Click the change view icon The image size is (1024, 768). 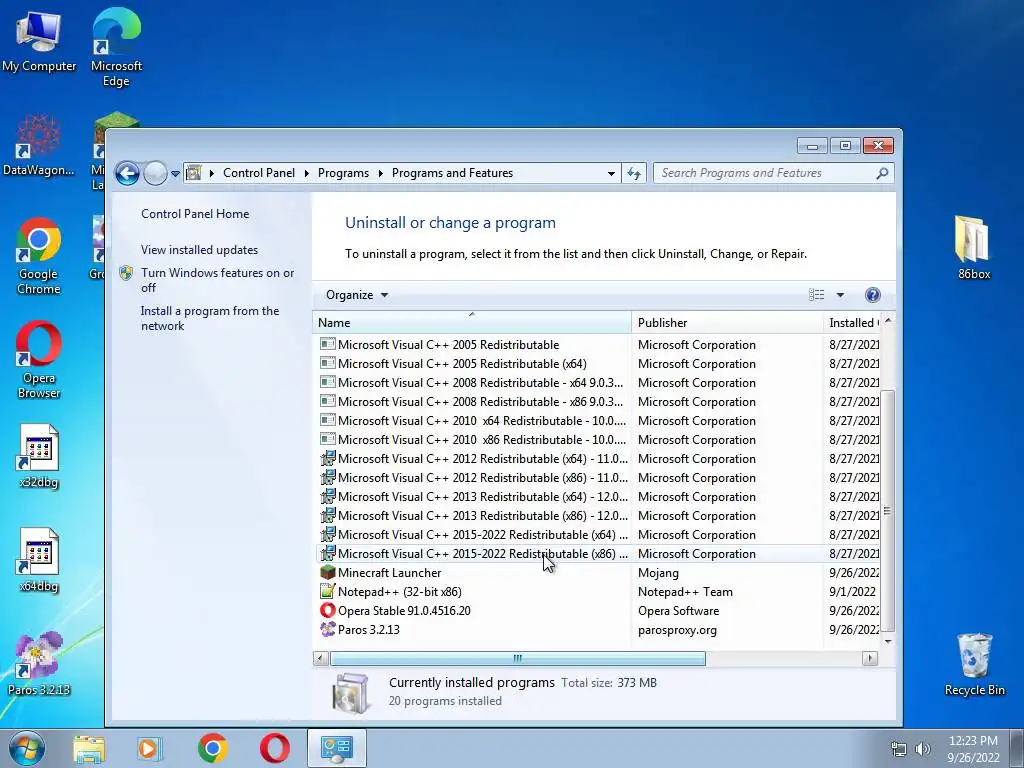[x=816, y=295]
